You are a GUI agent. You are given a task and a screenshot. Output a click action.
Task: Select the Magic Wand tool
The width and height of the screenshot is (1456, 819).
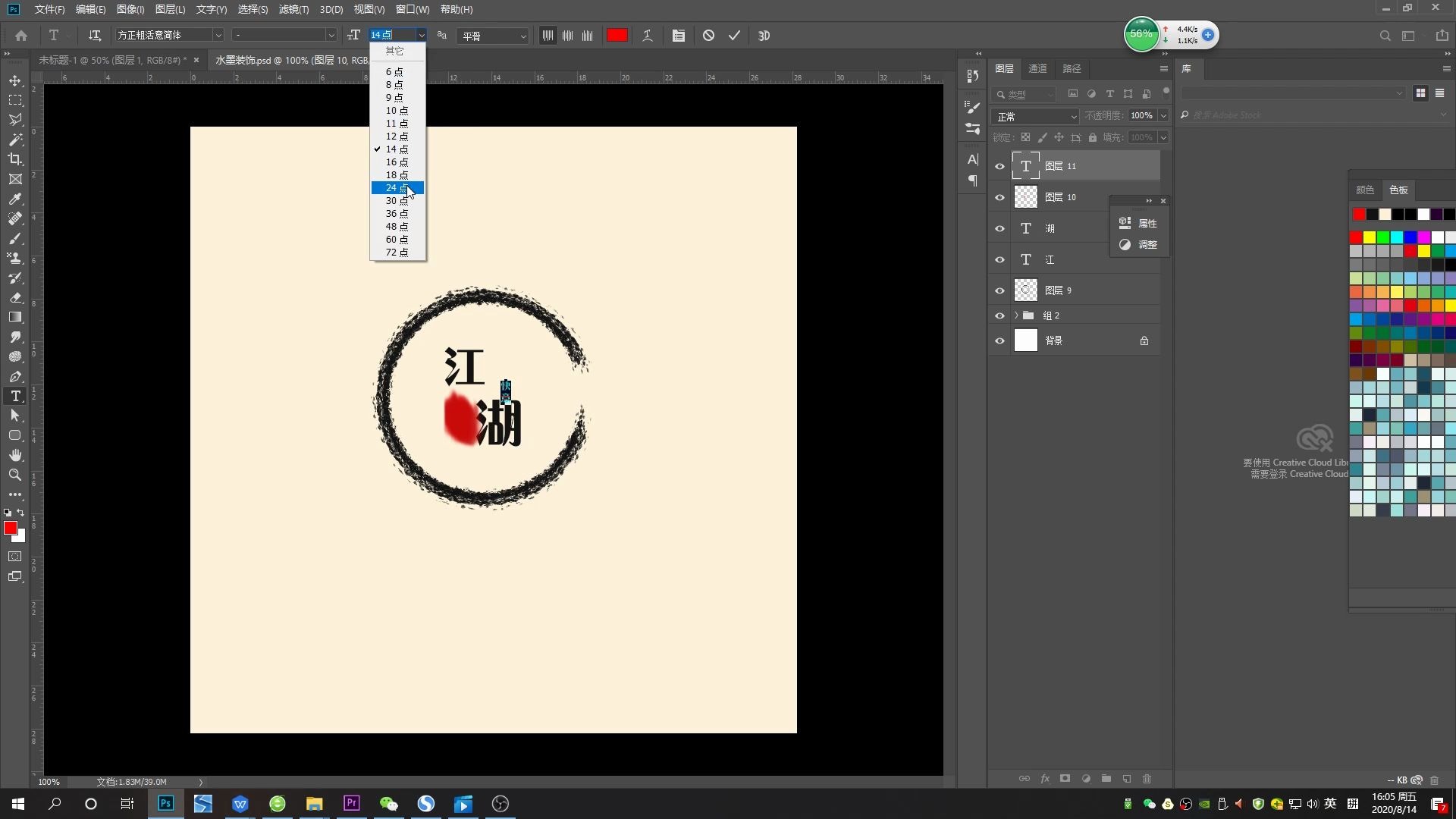click(15, 140)
